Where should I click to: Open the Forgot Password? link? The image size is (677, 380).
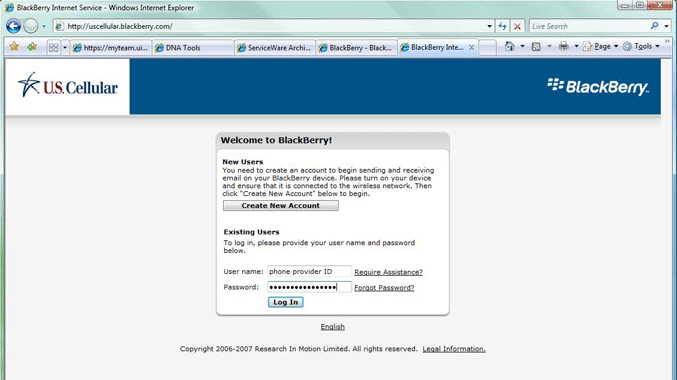click(x=384, y=288)
